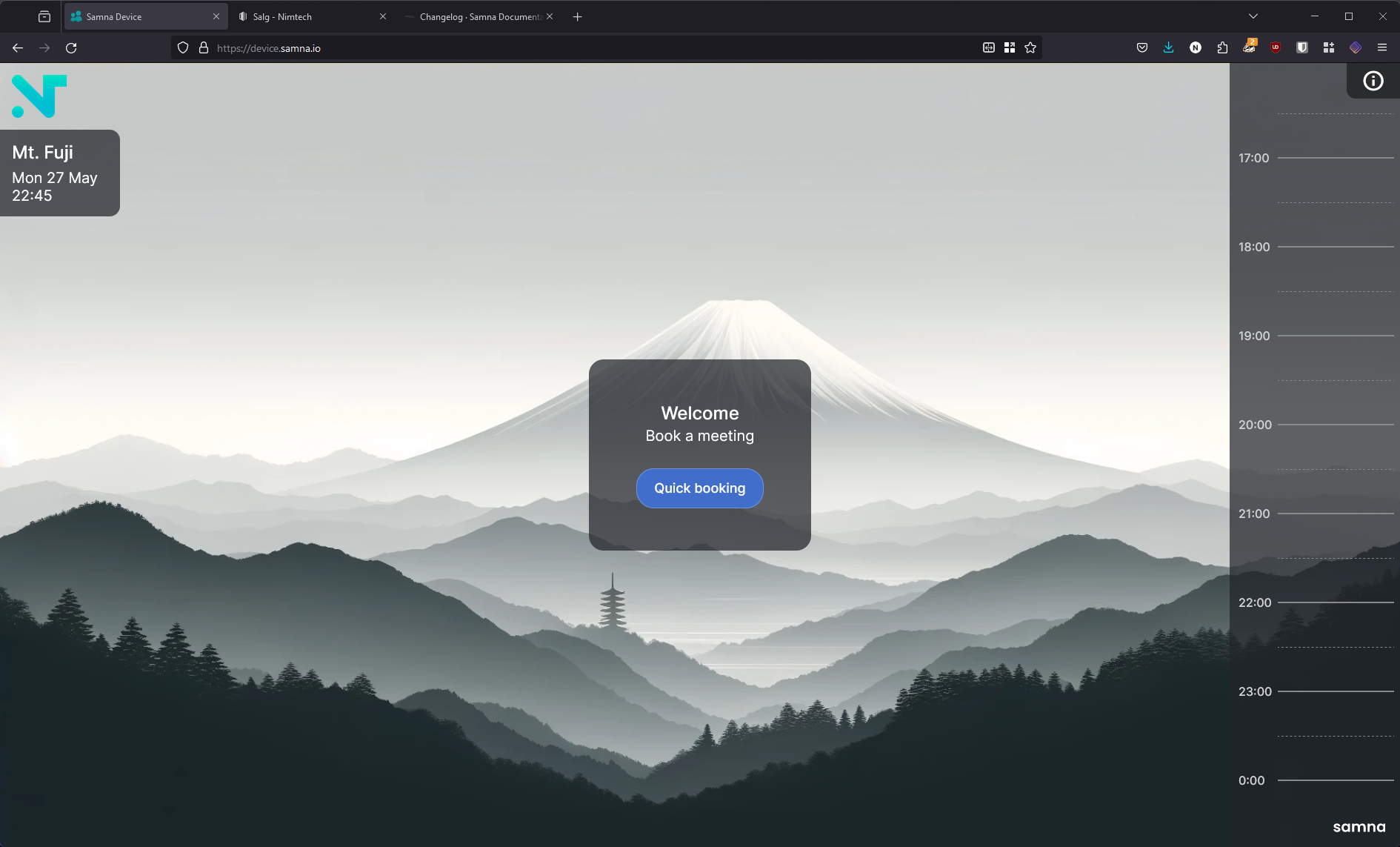
Task: Click the boxed double-arrow icon in the address bar
Action: pyautogui.click(x=989, y=48)
